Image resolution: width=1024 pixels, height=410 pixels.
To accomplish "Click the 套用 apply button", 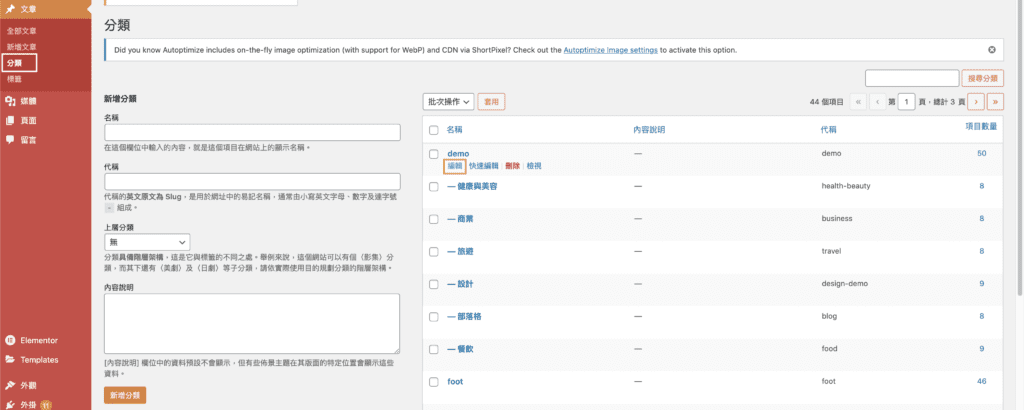I will (492, 102).
